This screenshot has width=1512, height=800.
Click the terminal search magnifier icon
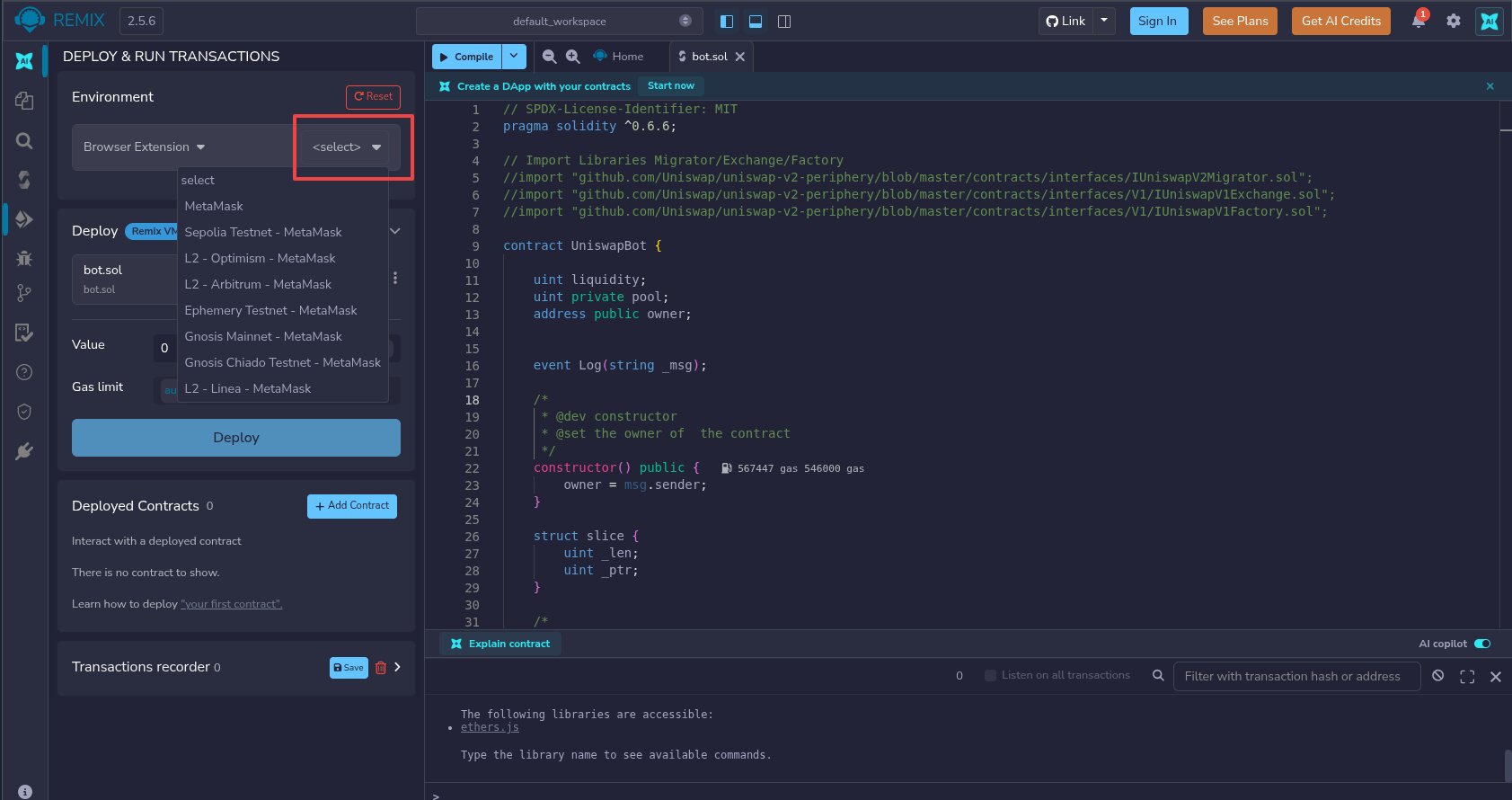[x=1158, y=676]
